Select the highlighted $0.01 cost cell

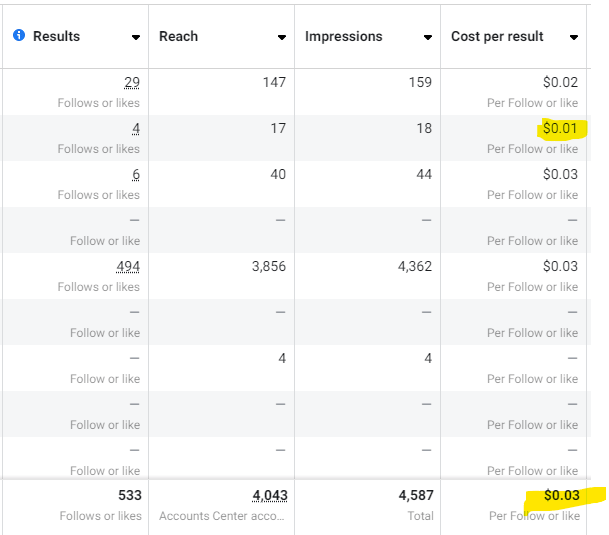pyautogui.click(x=560, y=128)
